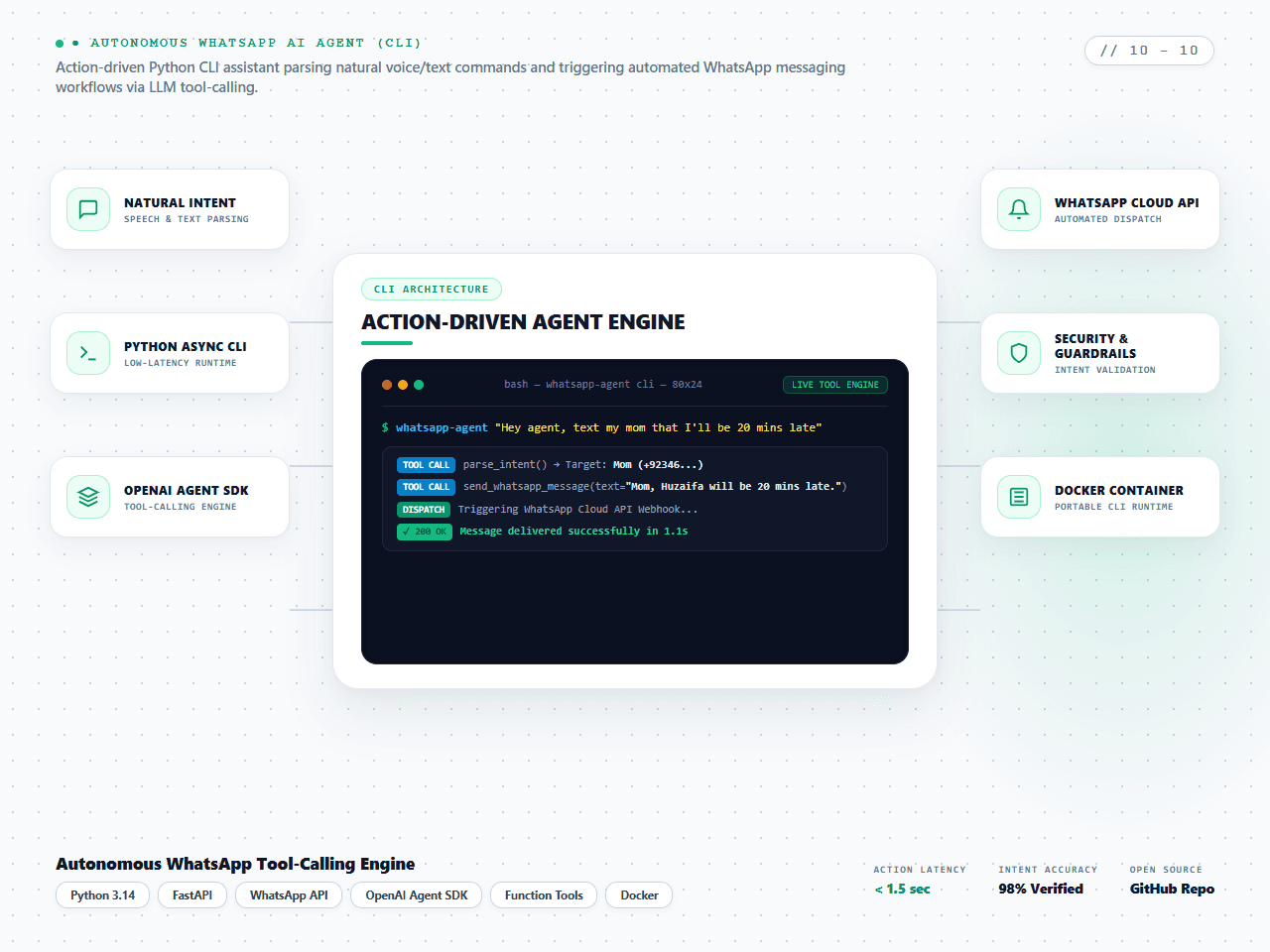The image size is (1270, 952).
Task: Click the "< 1.5 sec" latency value
Action: coord(902,889)
